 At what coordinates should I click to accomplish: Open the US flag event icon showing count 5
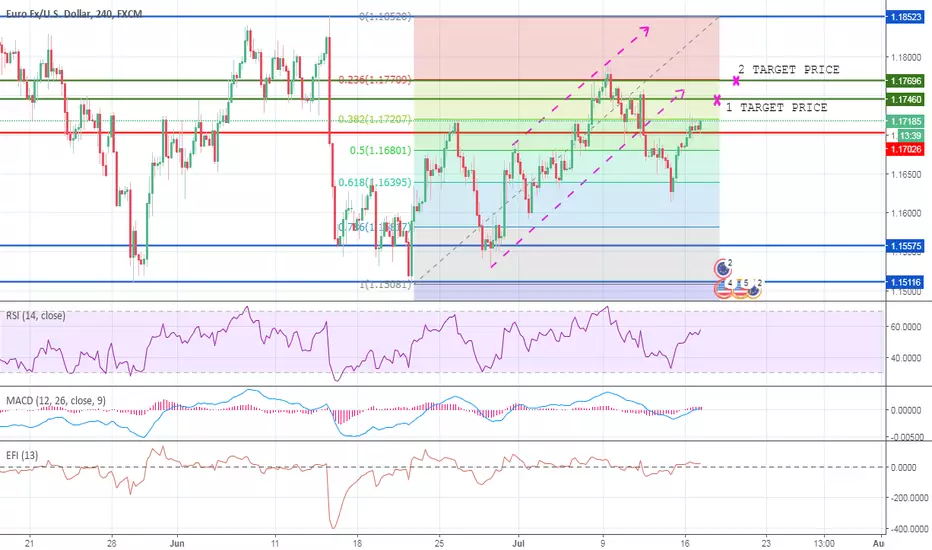[739, 289]
